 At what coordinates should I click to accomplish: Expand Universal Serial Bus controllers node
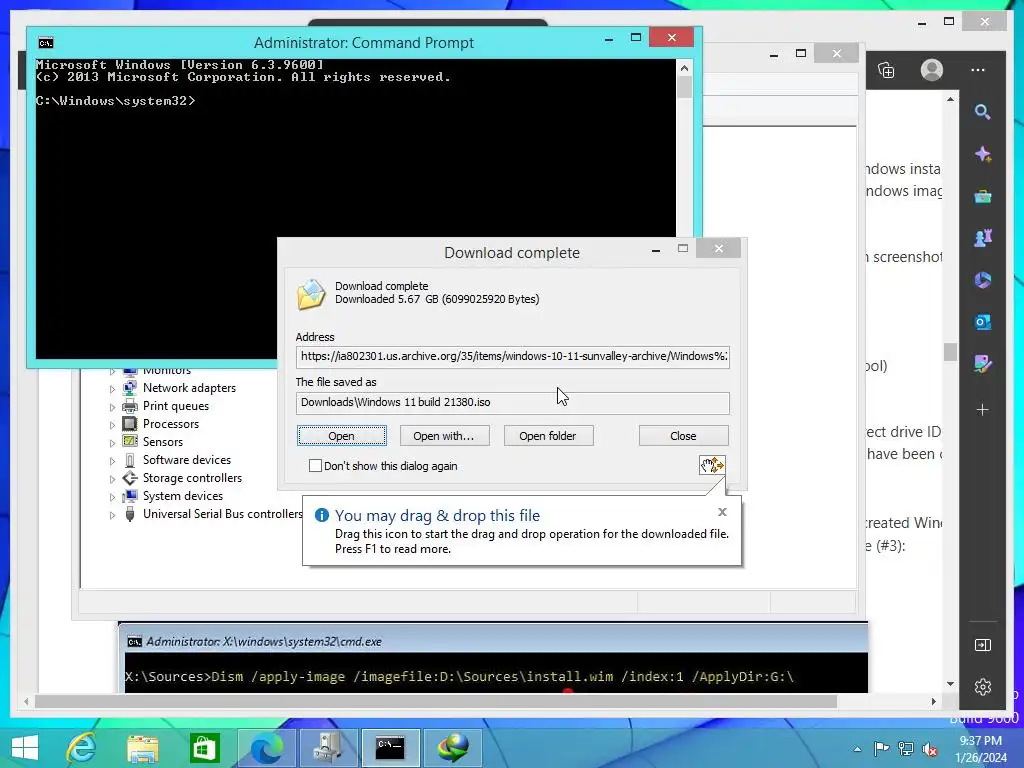(112, 515)
